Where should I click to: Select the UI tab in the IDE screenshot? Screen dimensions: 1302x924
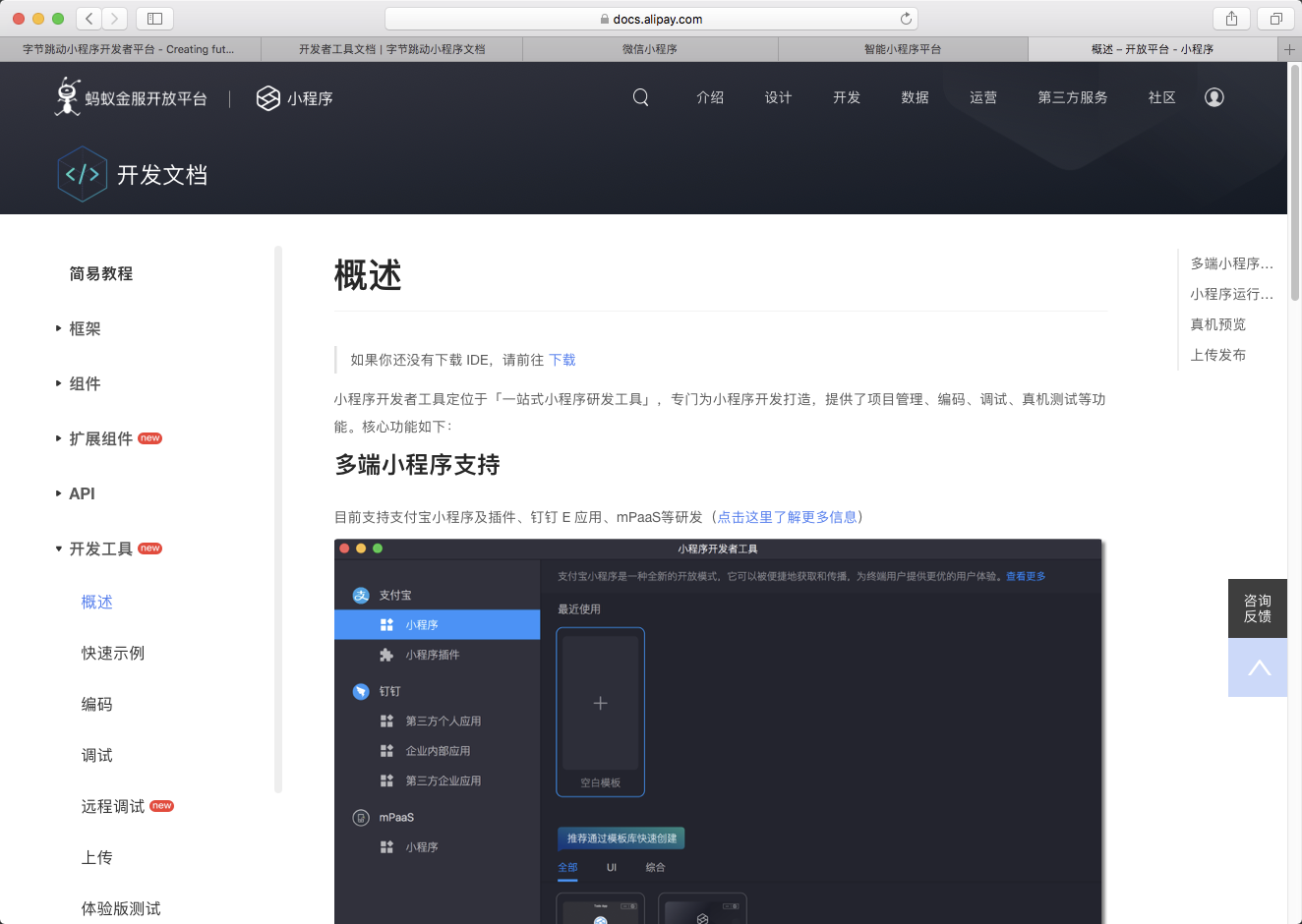pyautogui.click(x=612, y=868)
